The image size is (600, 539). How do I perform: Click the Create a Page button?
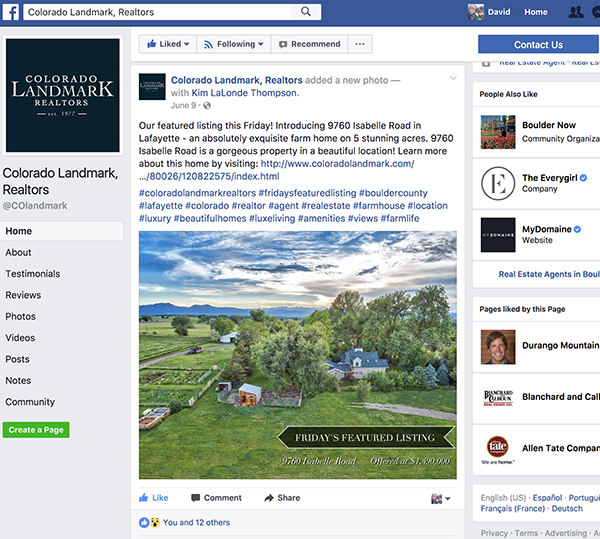coord(36,430)
